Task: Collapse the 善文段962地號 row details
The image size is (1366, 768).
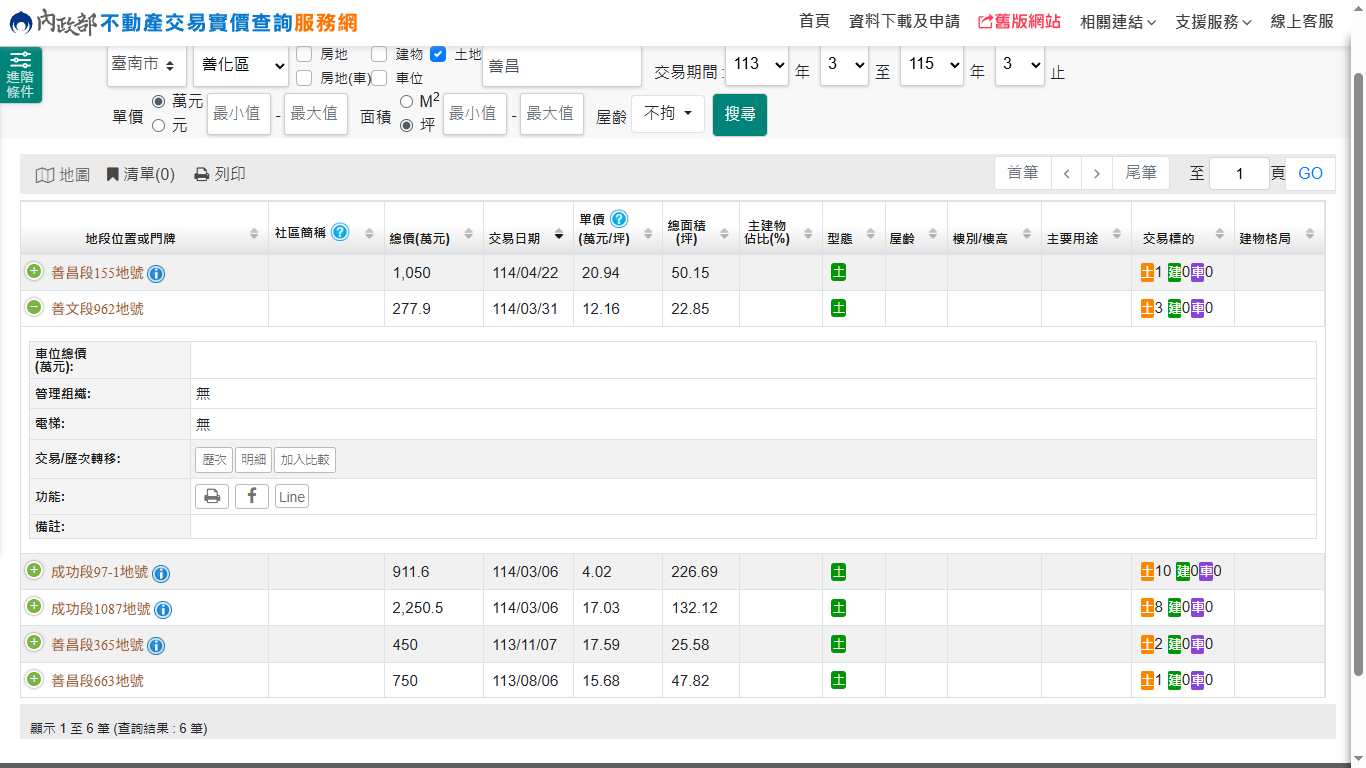Action: [34, 308]
